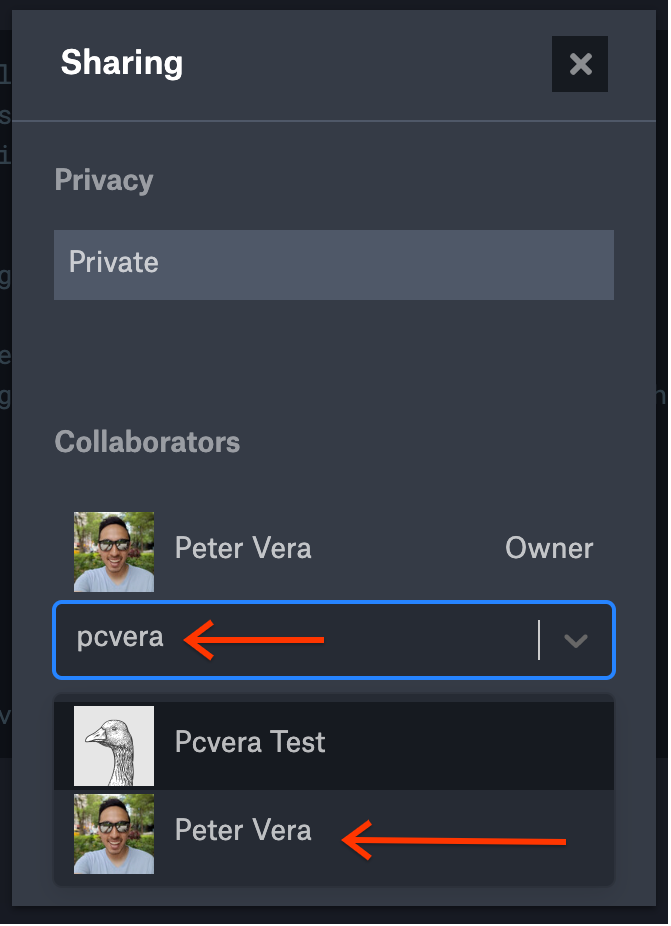
Task: Click the word Private inside the selector
Action: pos(113,262)
